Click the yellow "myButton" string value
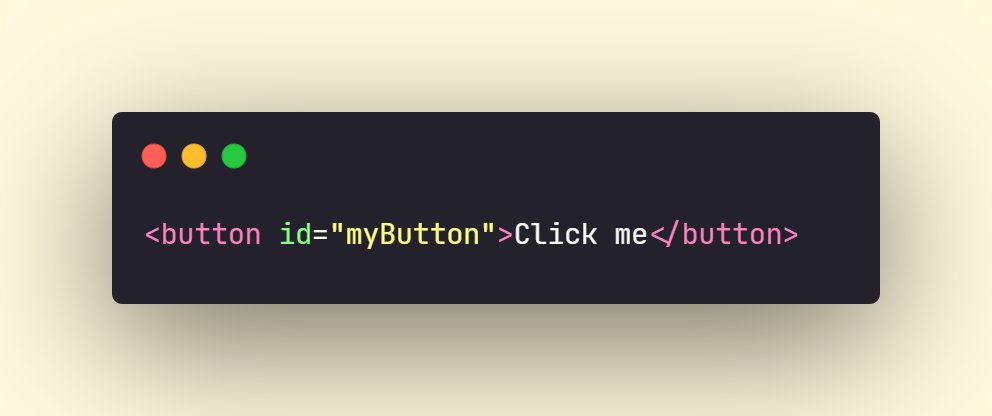Viewport: 992px width, 416px height. point(412,235)
